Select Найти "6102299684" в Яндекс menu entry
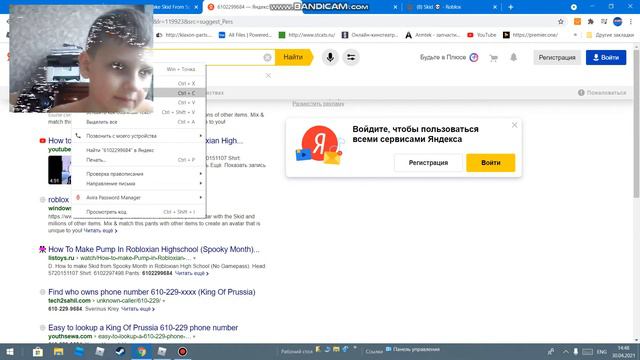The height and width of the screenshot is (360, 640). coord(139,150)
